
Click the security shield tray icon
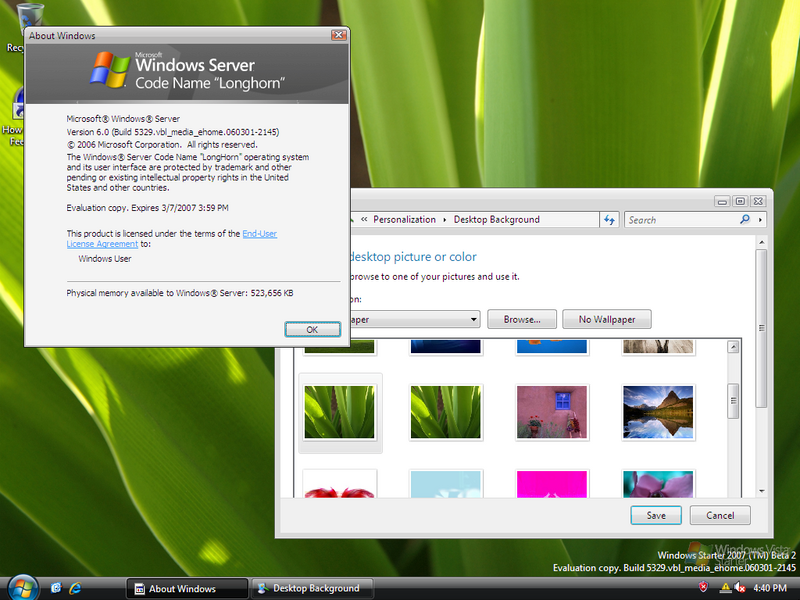click(x=703, y=587)
